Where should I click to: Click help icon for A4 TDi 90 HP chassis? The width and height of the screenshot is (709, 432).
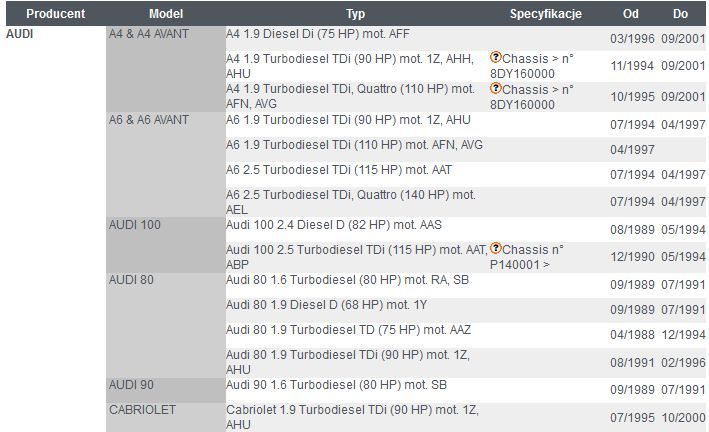point(496,57)
